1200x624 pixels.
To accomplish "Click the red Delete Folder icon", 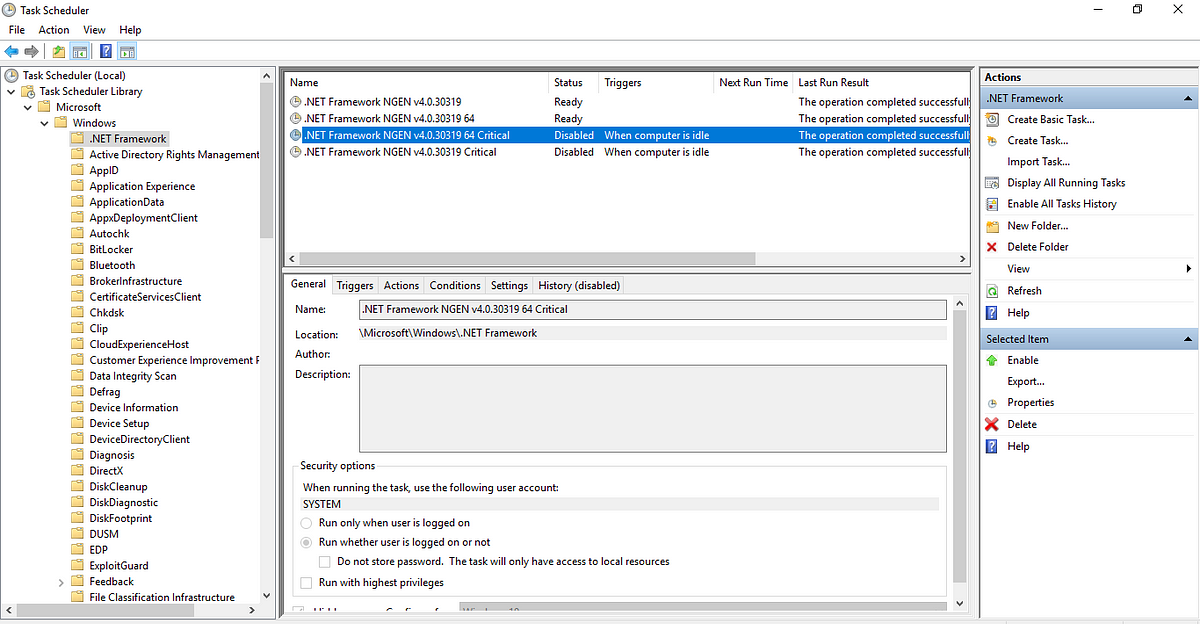I will tap(992, 247).
